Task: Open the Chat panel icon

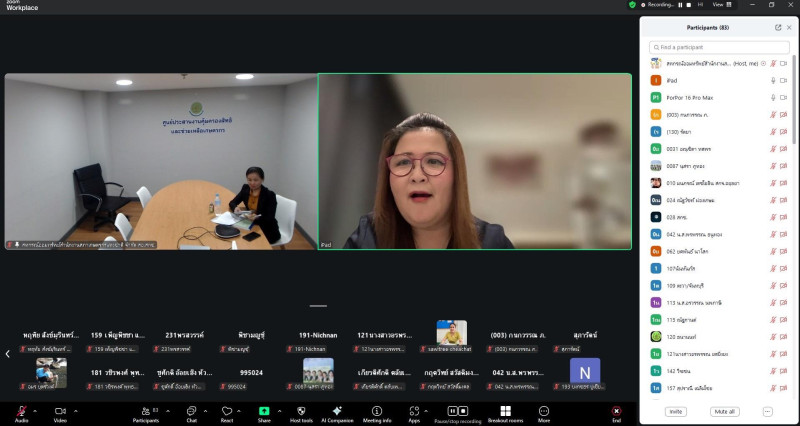Action: point(191,412)
